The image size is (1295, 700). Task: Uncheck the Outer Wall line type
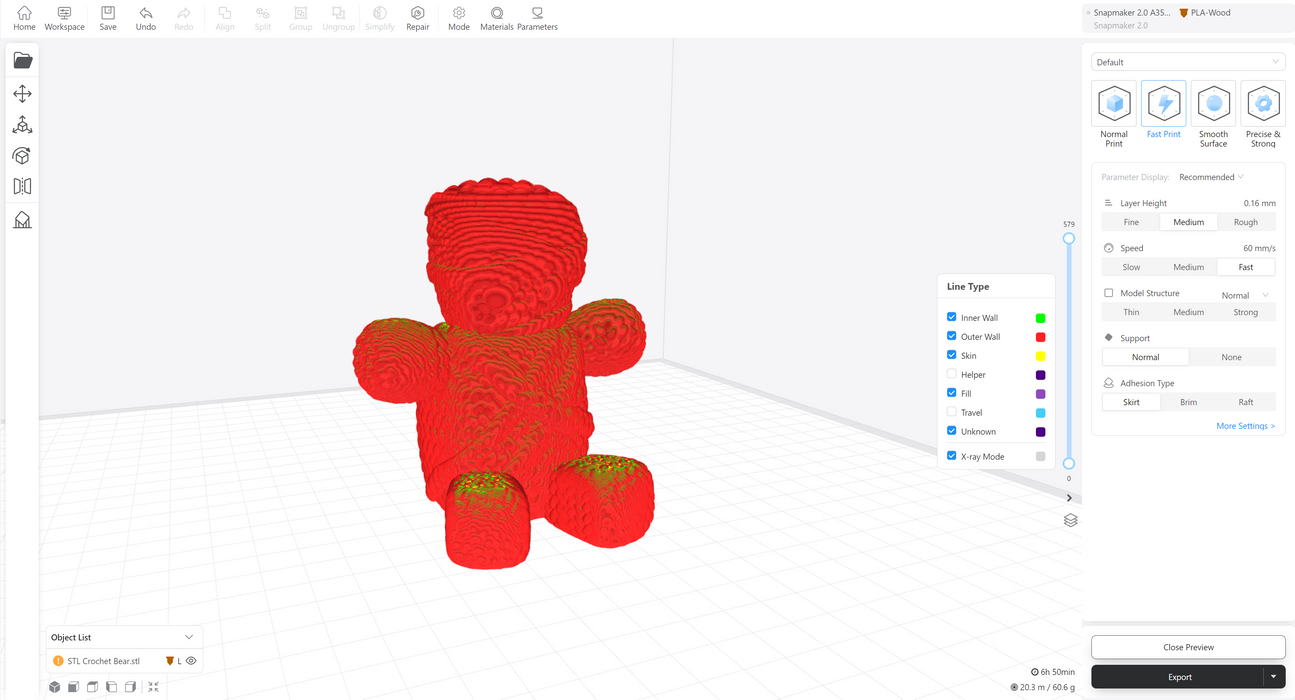(x=952, y=336)
